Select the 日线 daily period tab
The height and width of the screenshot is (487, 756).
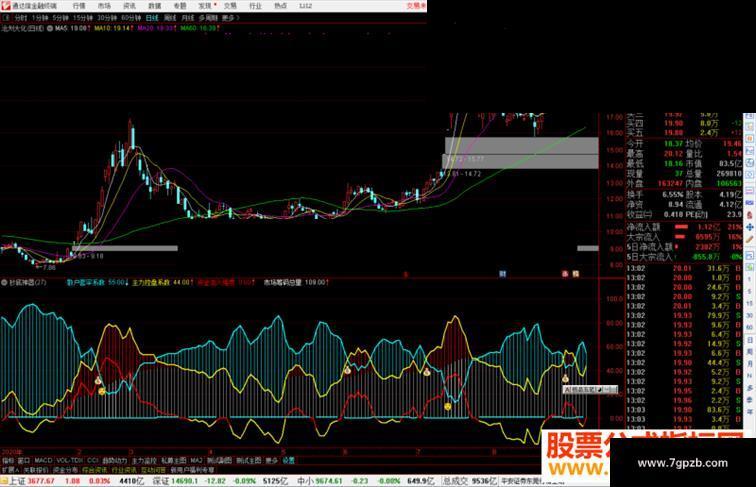click(152, 18)
